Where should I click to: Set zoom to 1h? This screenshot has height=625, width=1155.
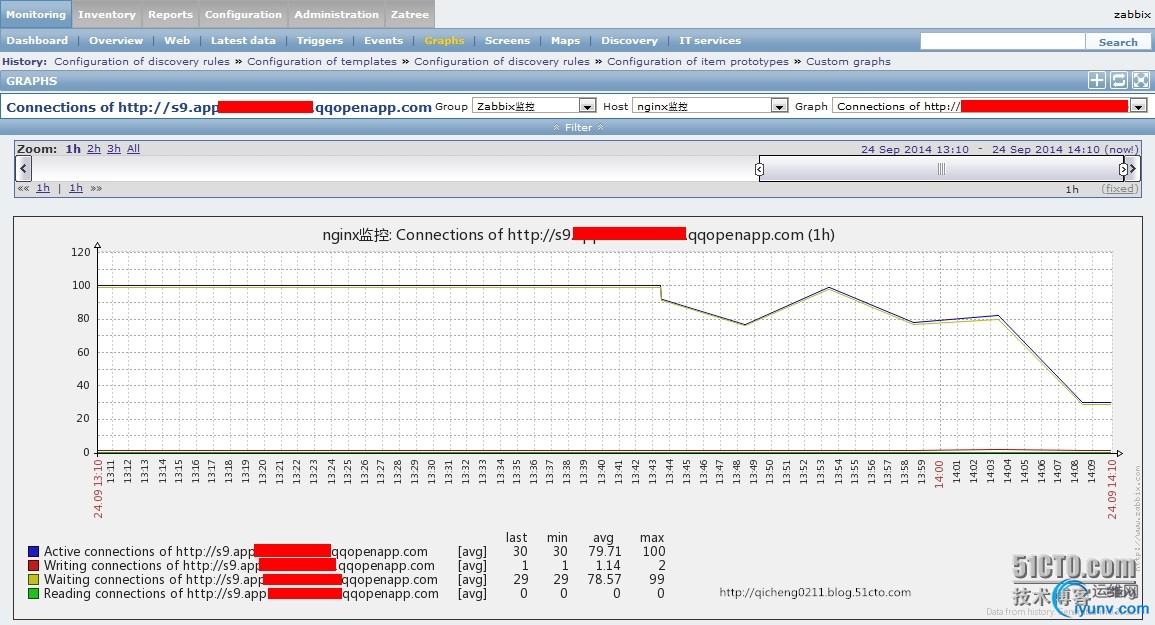pos(73,149)
